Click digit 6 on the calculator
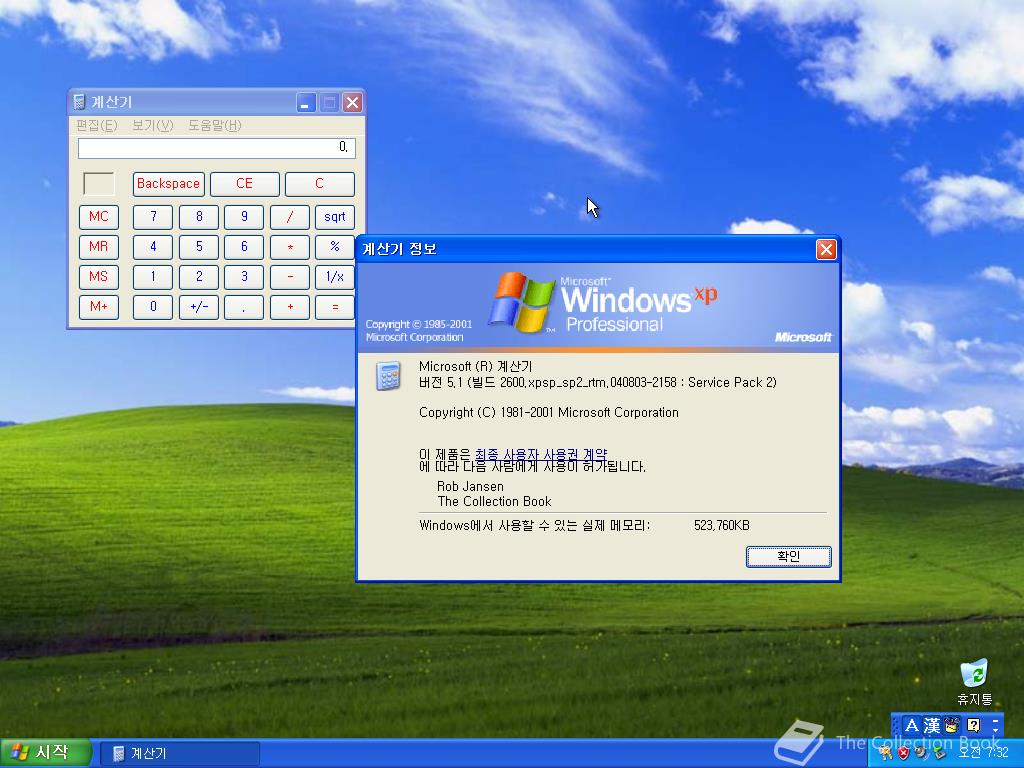Screen dimensions: 1024x768 244,247
